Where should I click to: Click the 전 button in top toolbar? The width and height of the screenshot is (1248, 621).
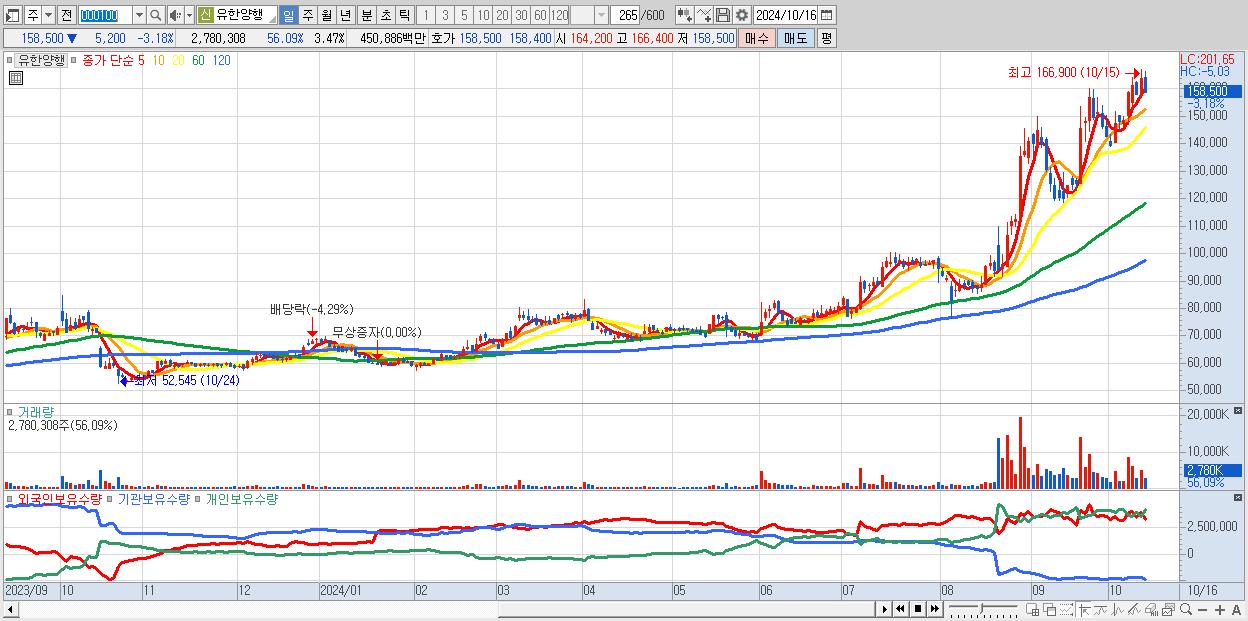(x=66, y=15)
